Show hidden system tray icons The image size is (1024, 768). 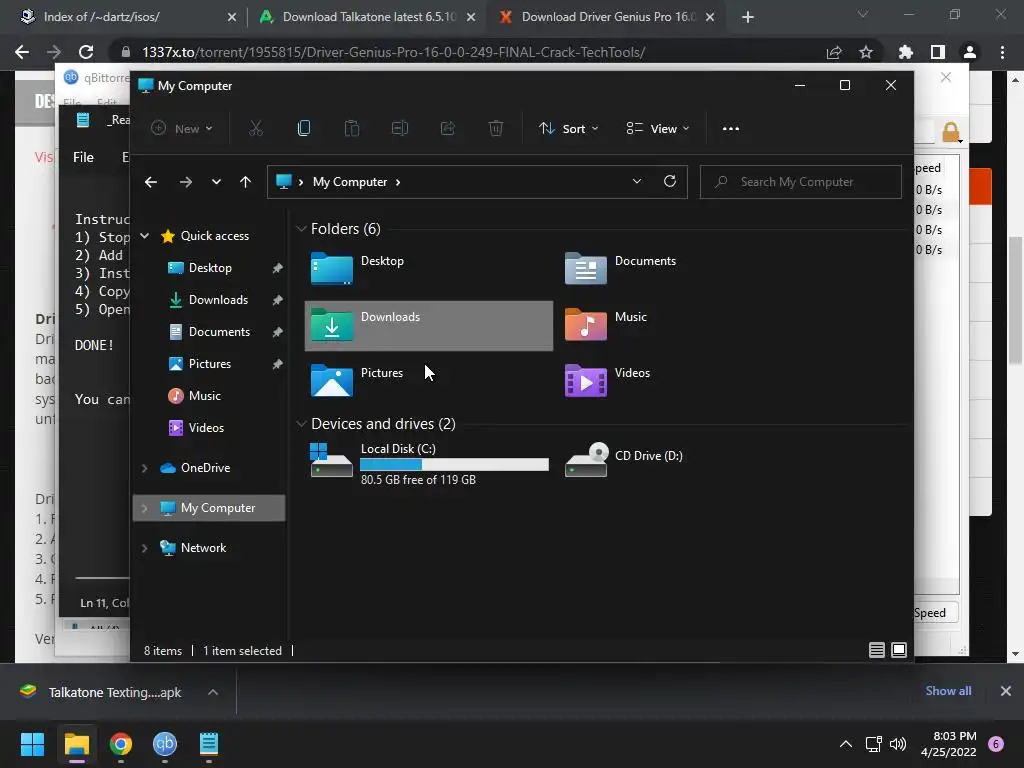[846, 744]
